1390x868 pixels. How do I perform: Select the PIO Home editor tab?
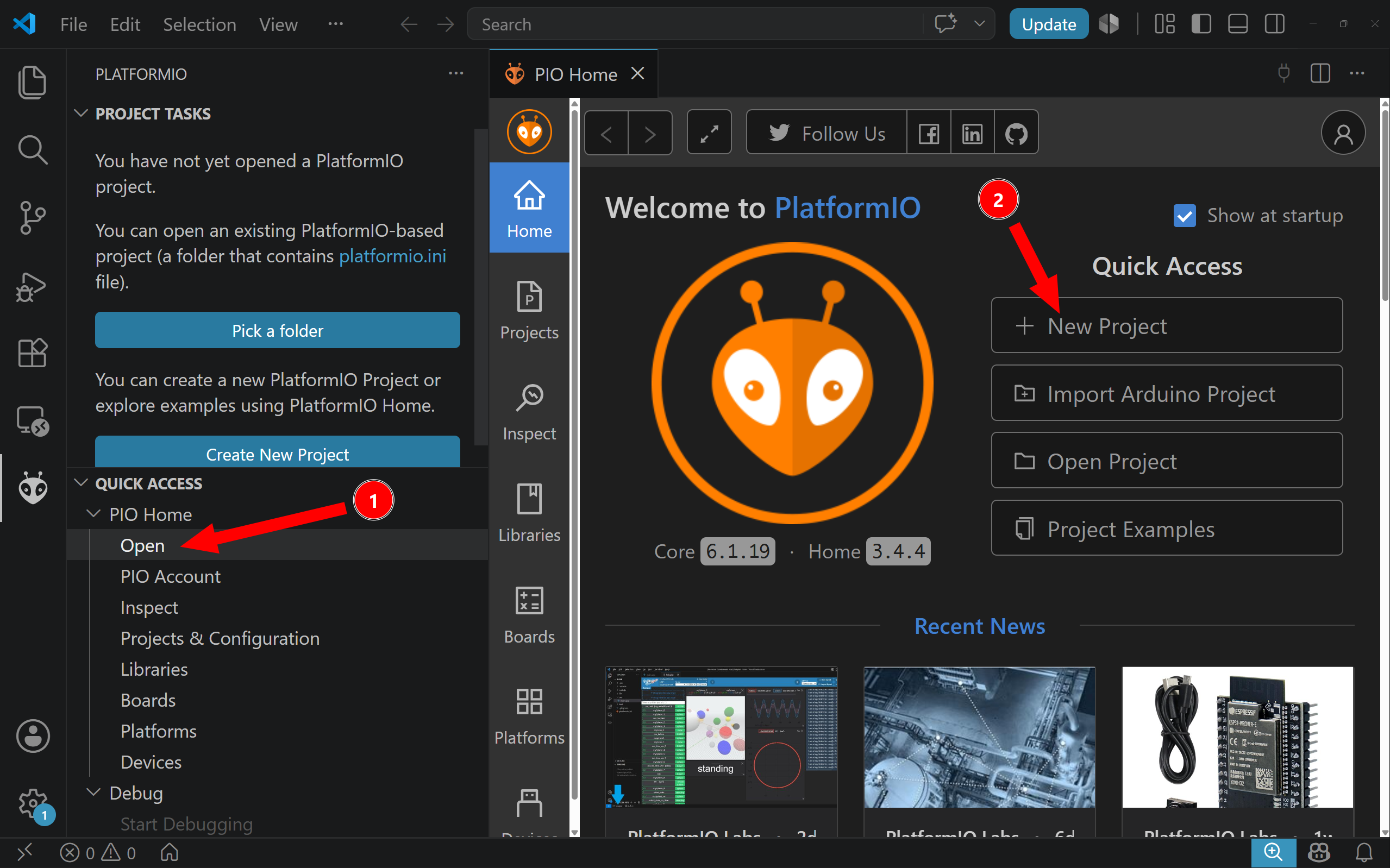(573, 74)
